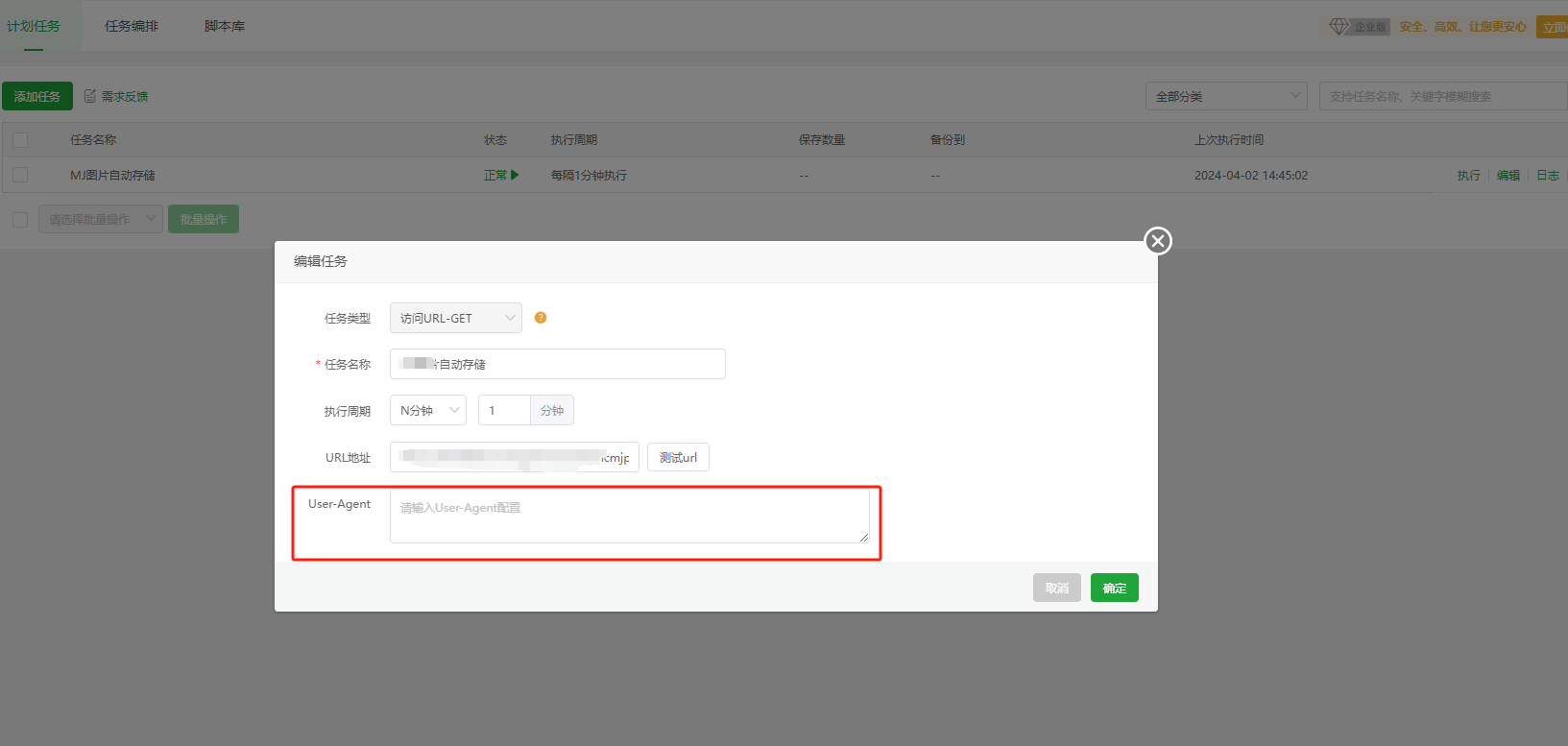The width and height of the screenshot is (1568, 746).
Task: Focus the 任务名称 input field
Action: [558, 364]
